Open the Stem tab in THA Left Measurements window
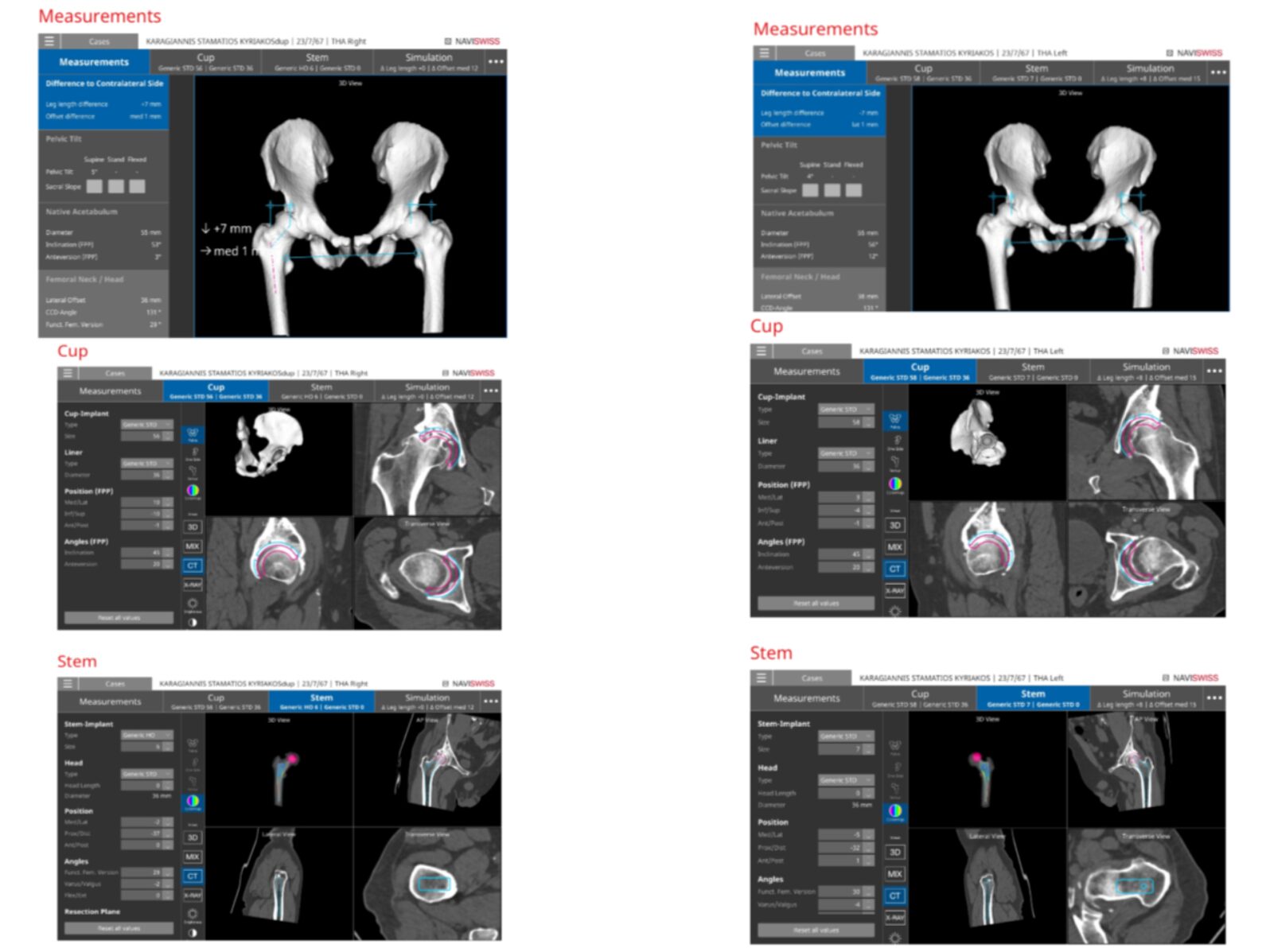Viewport: 1262px width, 952px height. click(1036, 72)
